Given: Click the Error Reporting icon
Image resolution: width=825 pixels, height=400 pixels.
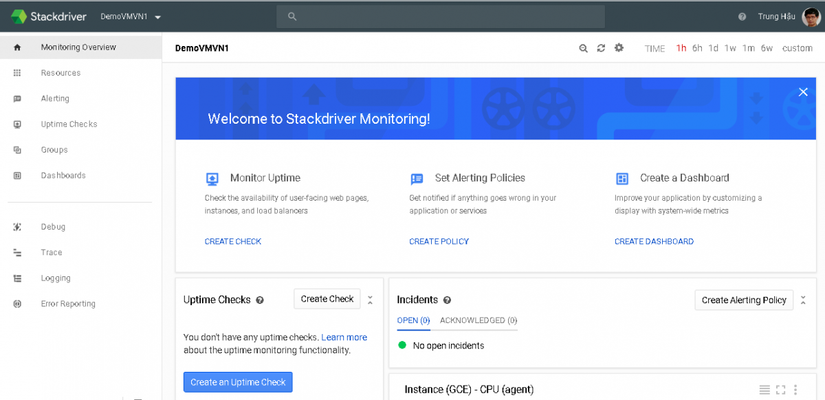Looking at the screenshot, I should click(17, 304).
